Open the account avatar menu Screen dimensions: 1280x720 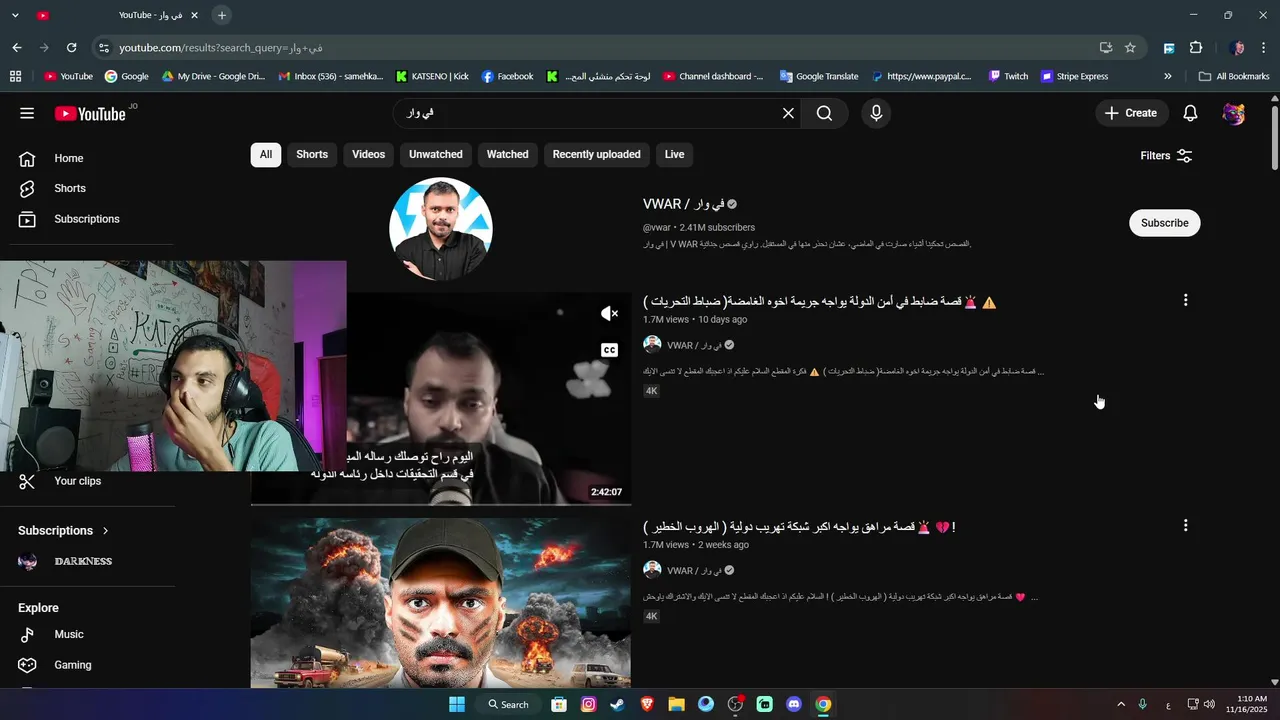coord(1234,113)
